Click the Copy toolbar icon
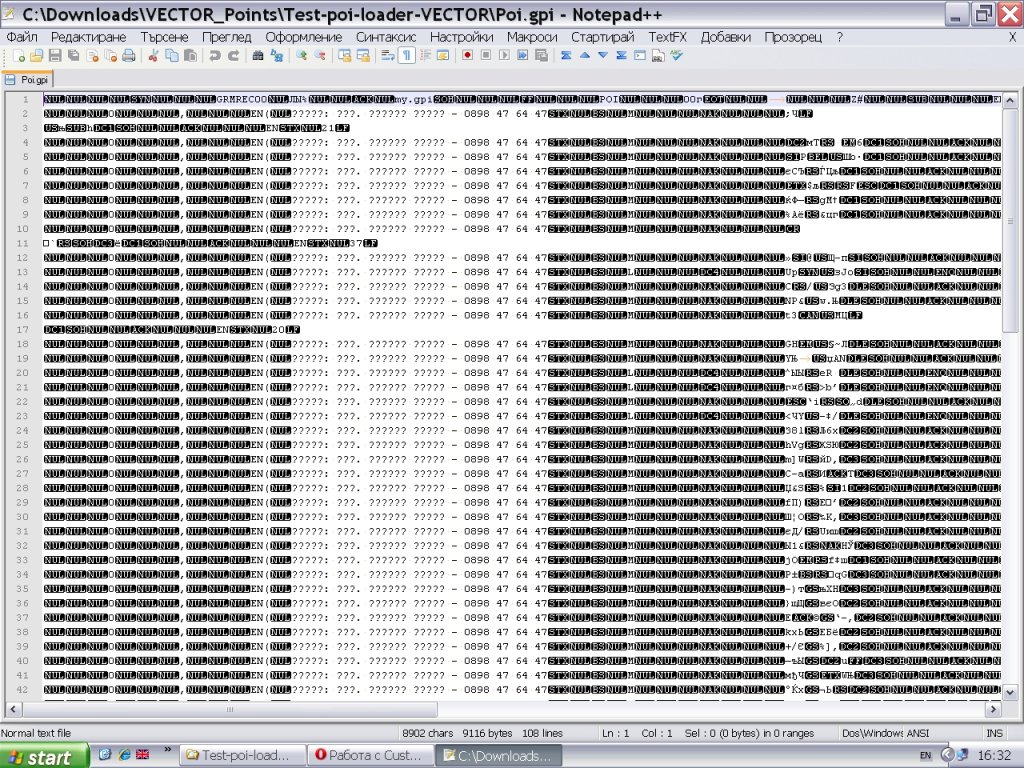 point(172,56)
